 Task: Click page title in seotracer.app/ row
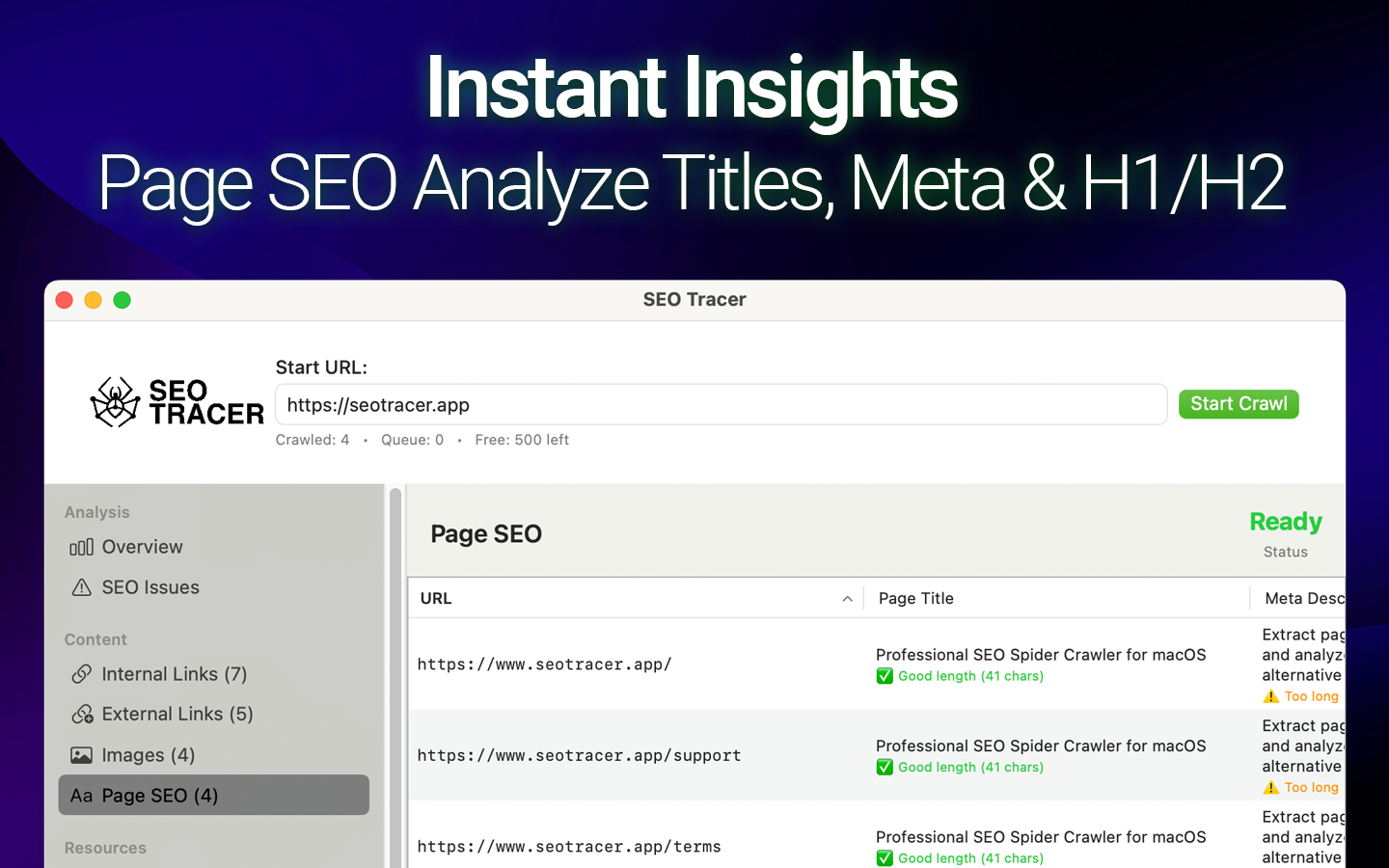1041,655
